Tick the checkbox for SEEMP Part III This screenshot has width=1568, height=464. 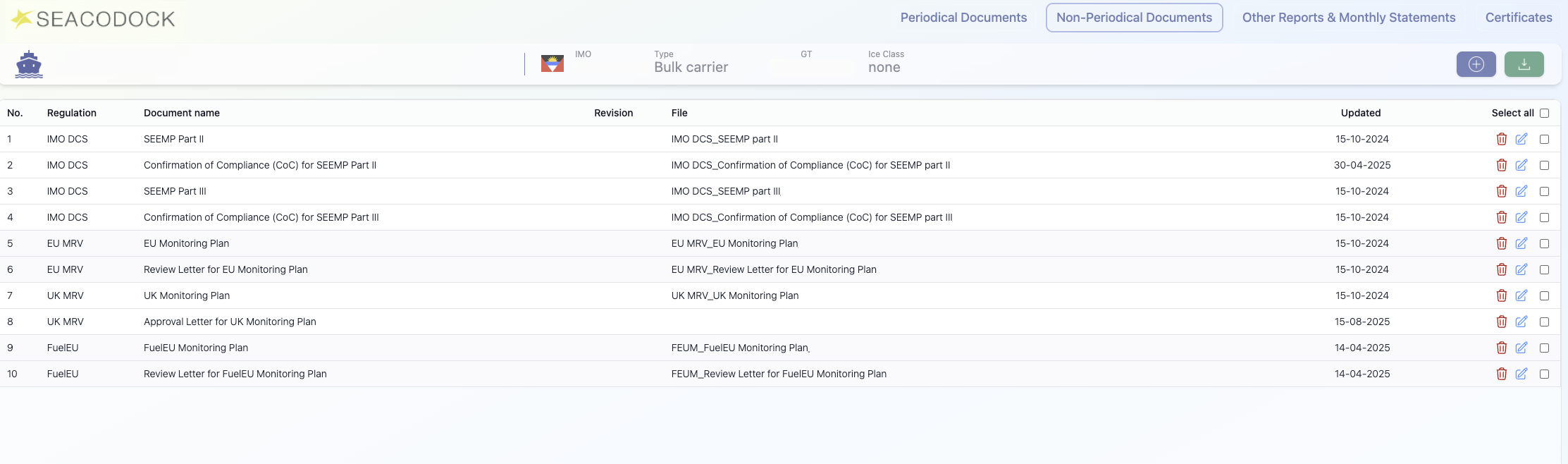[1544, 191]
